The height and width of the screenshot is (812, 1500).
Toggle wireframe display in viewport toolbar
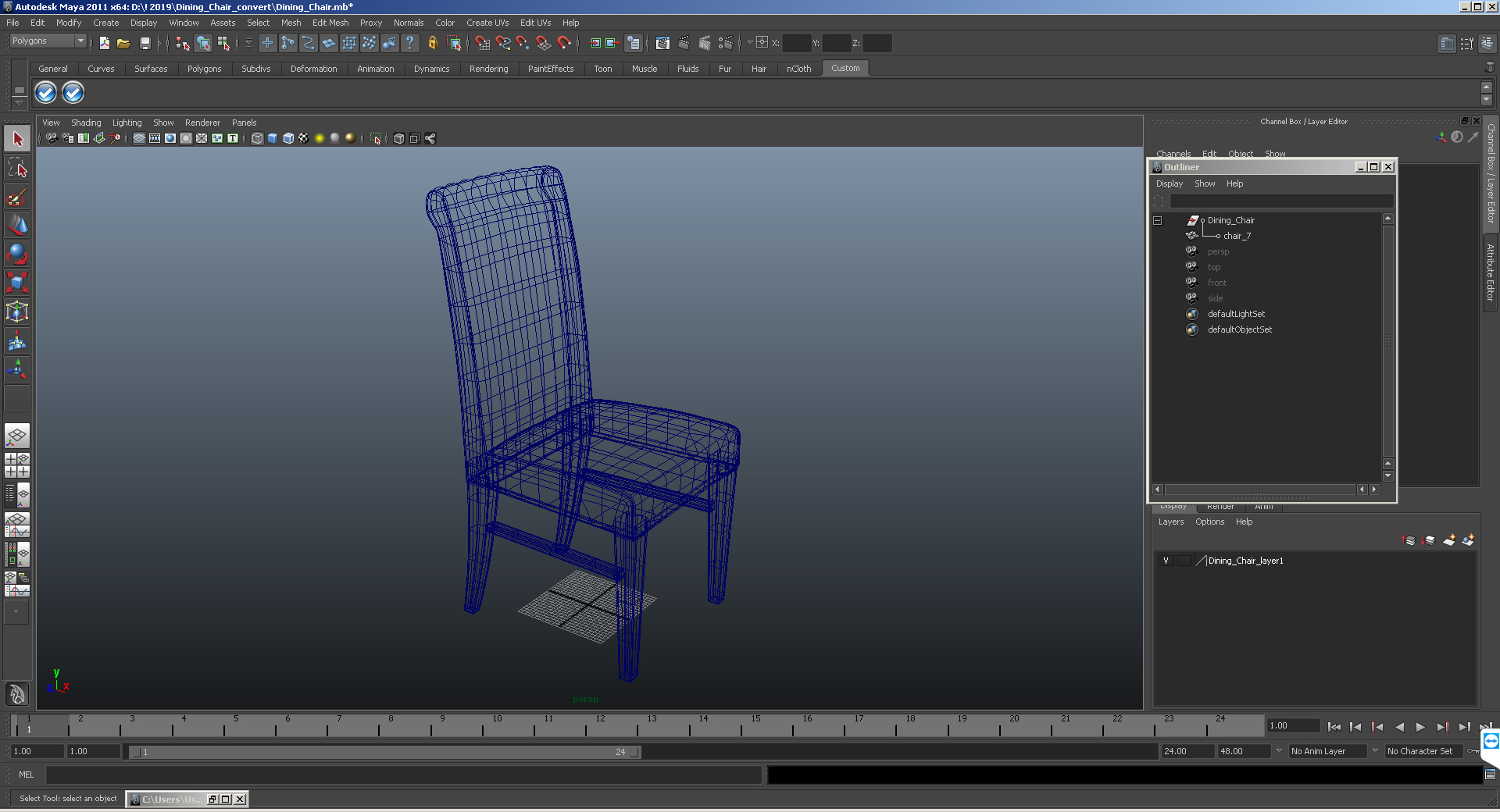[x=257, y=138]
